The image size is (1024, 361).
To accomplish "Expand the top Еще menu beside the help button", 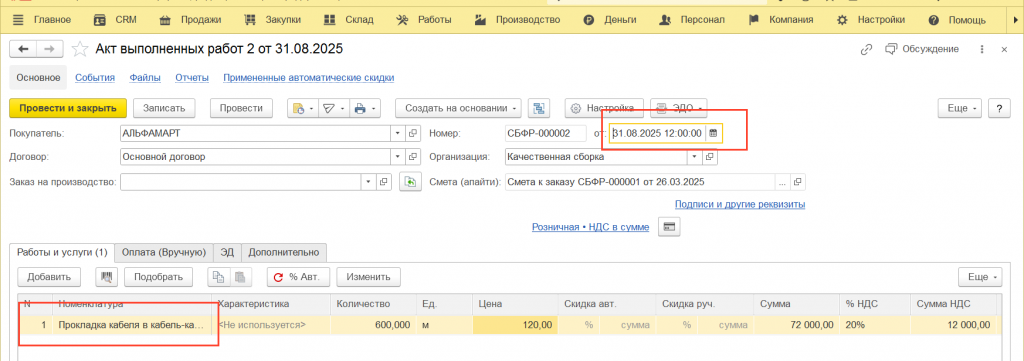I will [960, 108].
